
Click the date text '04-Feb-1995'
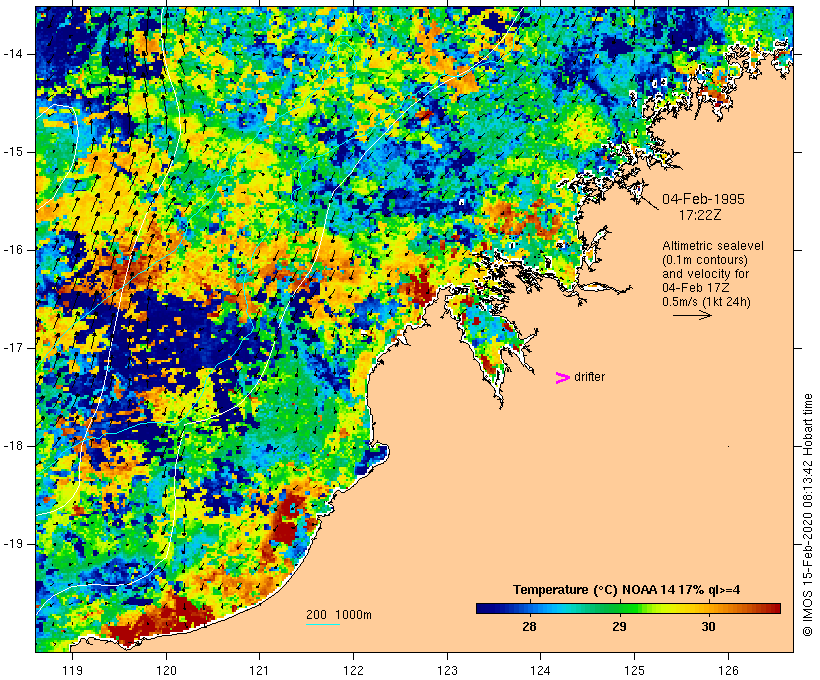(703, 199)
